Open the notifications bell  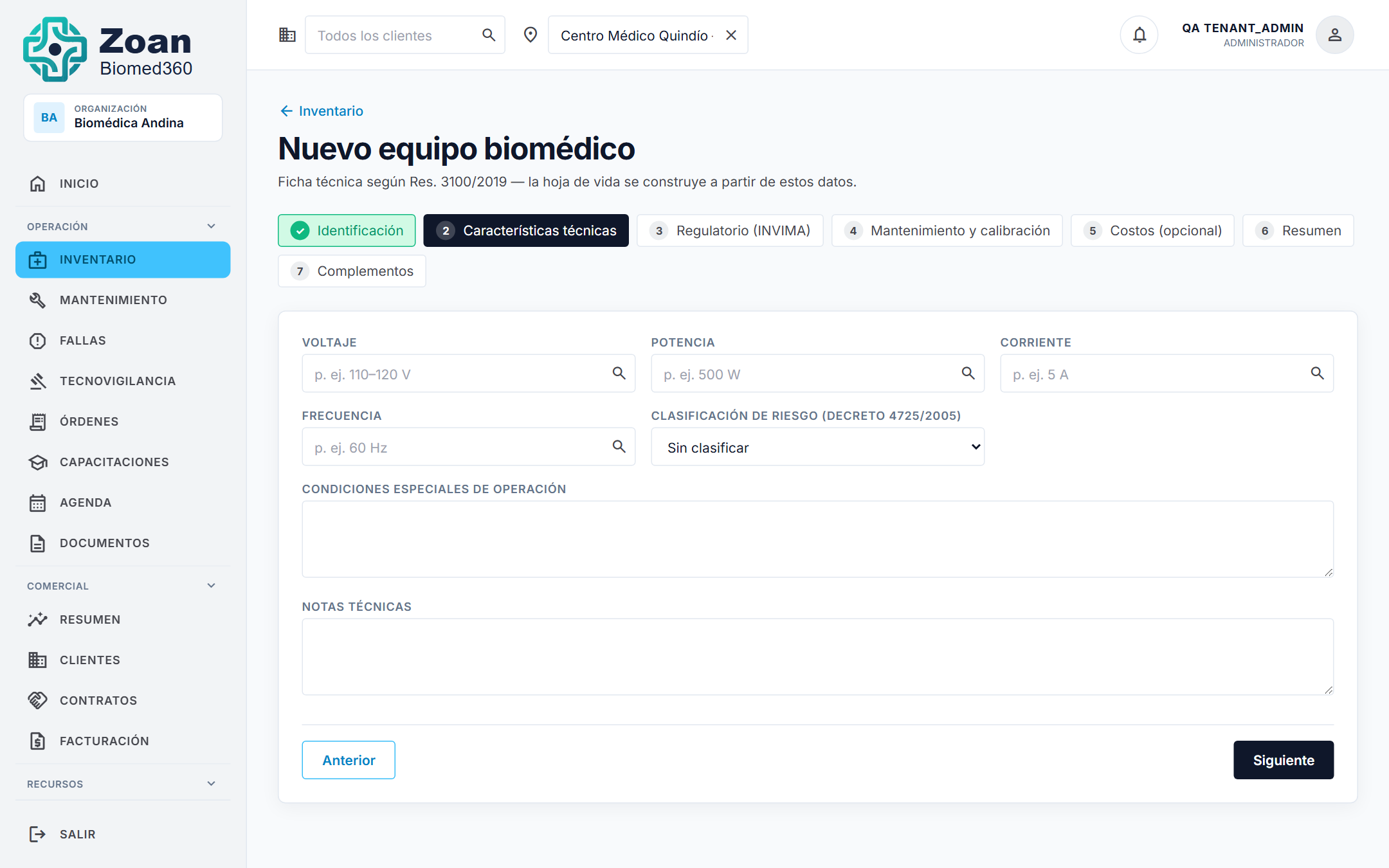point(1139,35)
